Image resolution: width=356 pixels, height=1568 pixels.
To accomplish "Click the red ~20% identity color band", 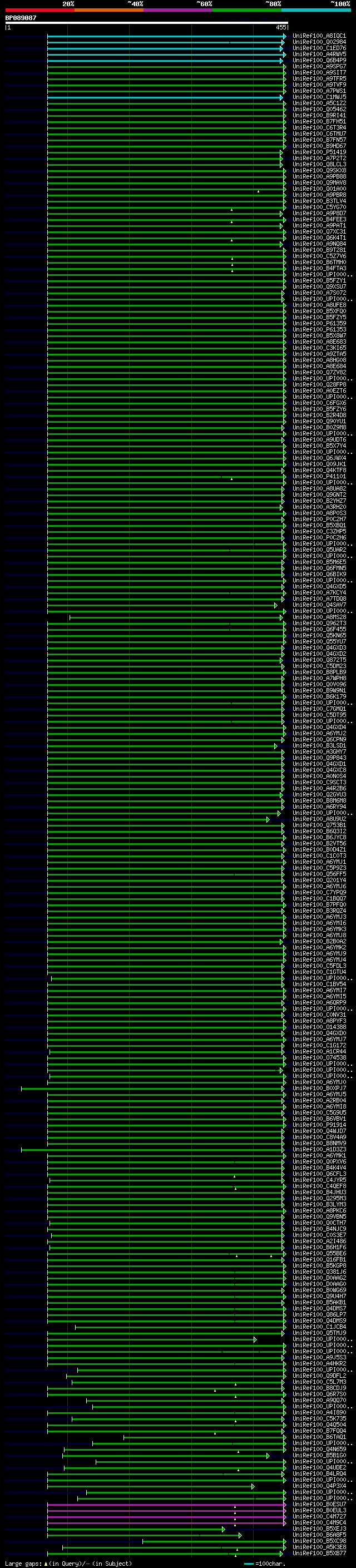I will click(39, 10).
